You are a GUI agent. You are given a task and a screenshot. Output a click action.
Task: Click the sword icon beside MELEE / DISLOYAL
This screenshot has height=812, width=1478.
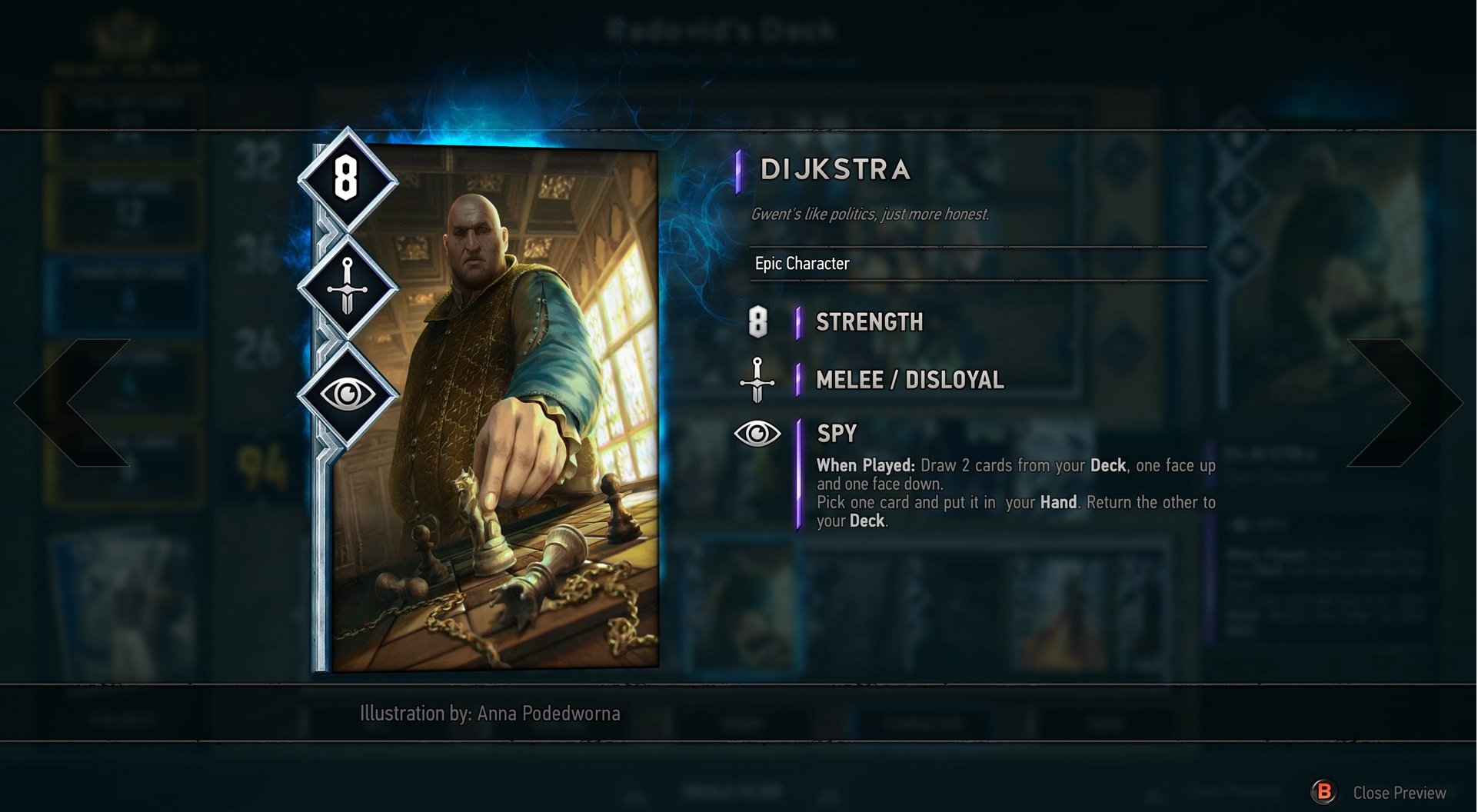(x=757, y=380)
